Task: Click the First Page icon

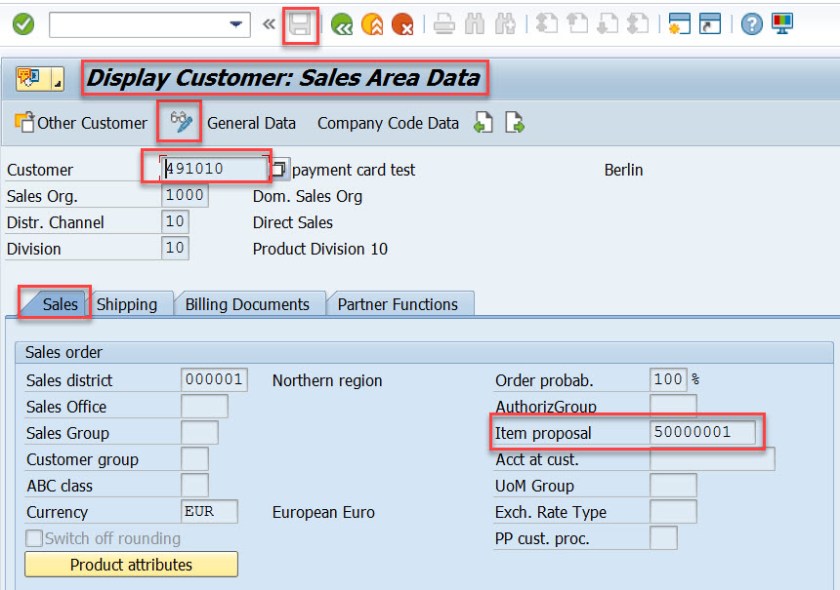Action: click(546, 25)
